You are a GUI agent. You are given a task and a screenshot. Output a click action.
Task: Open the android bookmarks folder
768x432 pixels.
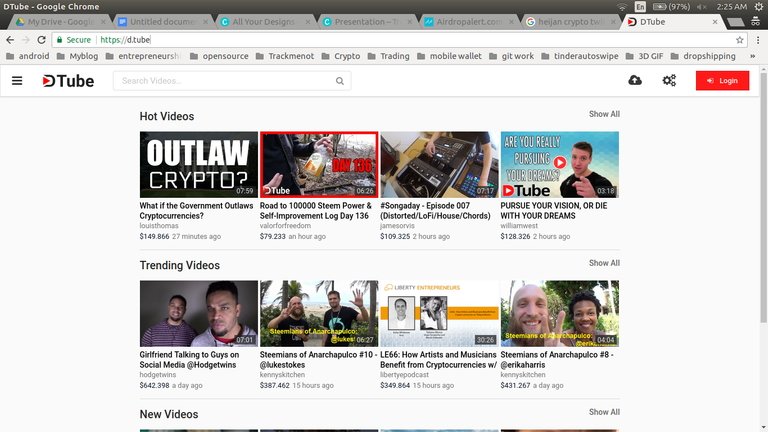[28, 56]
